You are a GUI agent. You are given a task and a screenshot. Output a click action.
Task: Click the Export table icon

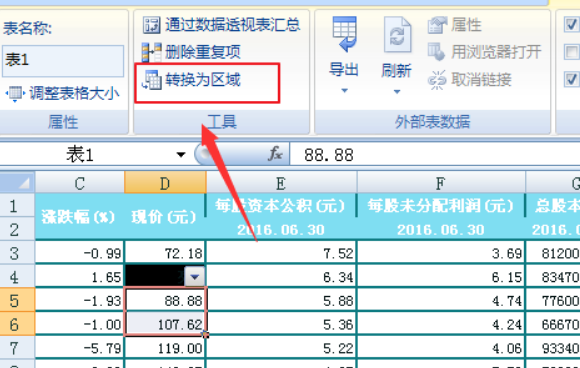tap(344, 34)
